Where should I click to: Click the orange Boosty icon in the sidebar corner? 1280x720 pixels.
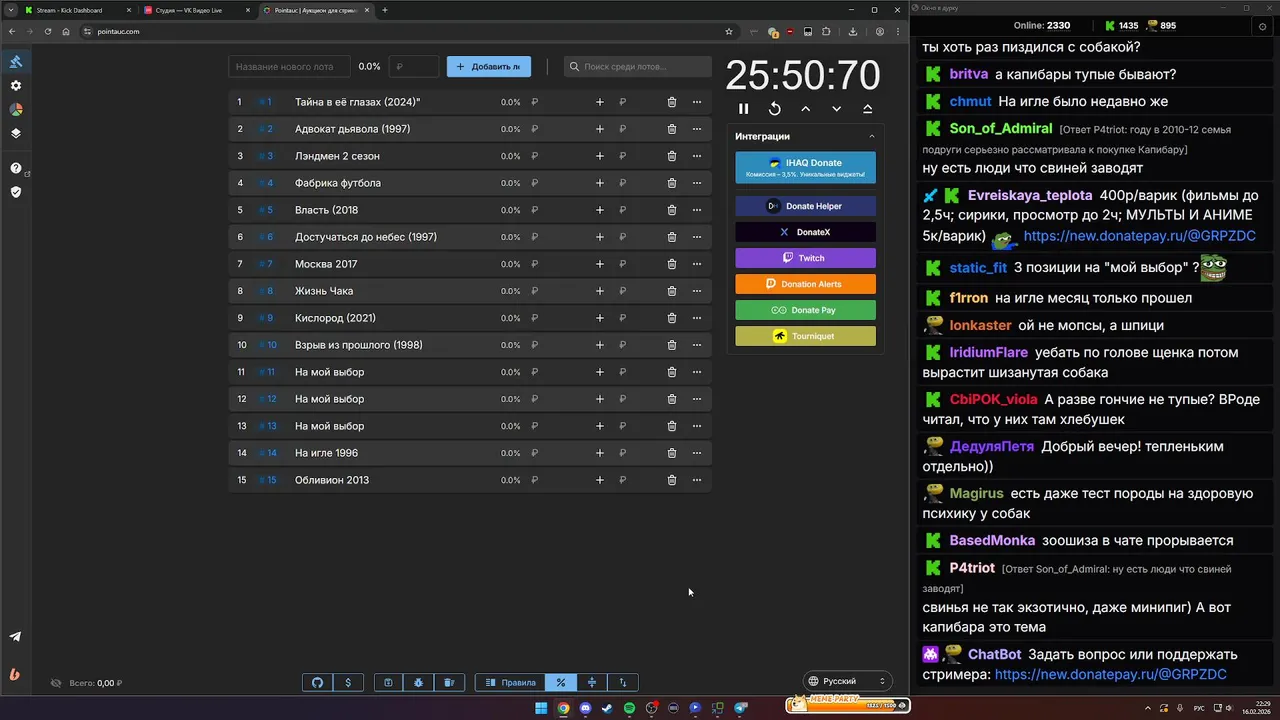point(15,675)
